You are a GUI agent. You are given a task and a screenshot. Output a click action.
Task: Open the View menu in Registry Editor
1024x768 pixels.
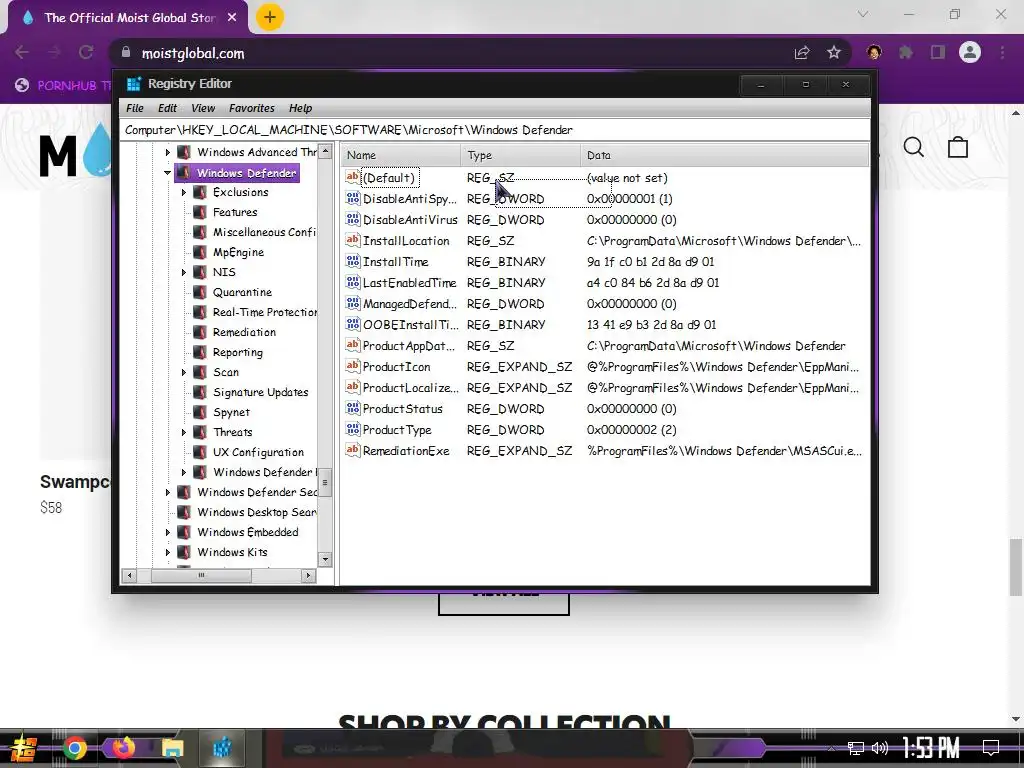click(x=203, y=108)
